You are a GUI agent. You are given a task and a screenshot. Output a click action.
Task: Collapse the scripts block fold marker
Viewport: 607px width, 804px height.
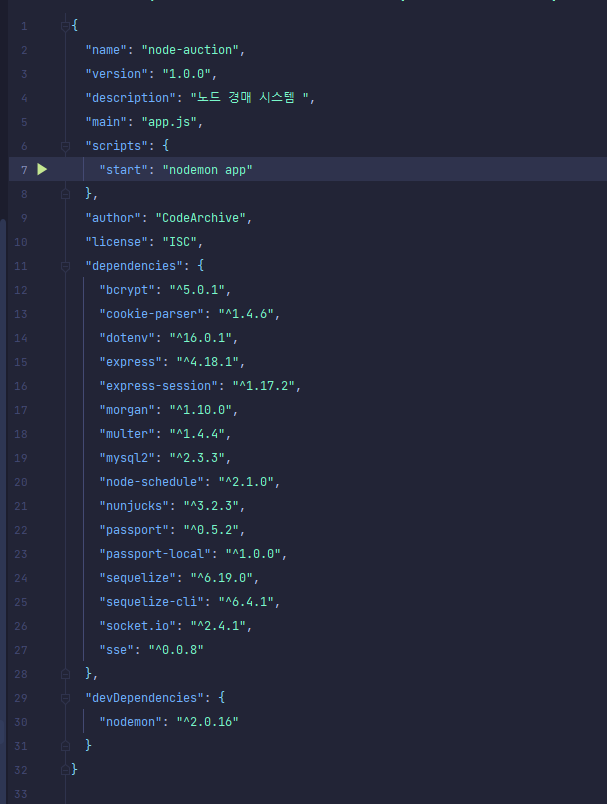[65, 147]
